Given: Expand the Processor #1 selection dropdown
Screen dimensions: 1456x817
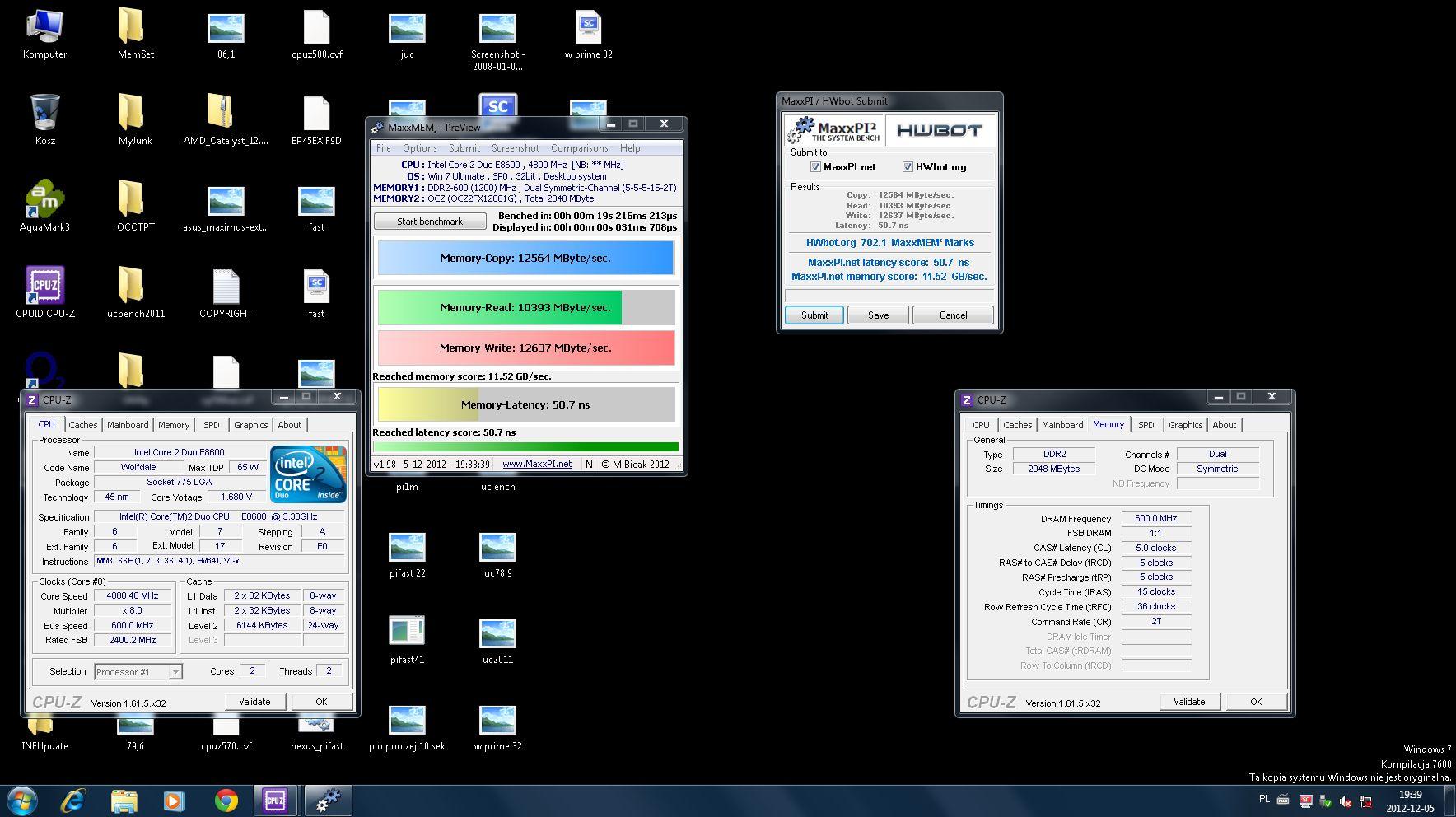Looking at the screenshot, I should tap(175, 672).
